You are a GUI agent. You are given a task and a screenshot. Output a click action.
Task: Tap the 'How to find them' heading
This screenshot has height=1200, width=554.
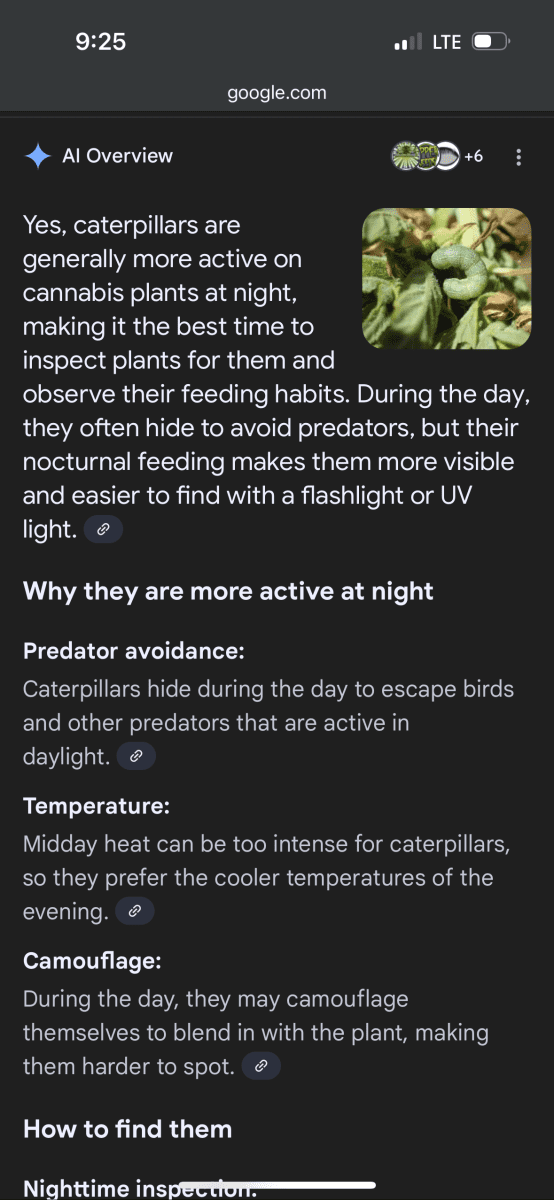(127, 1129)
